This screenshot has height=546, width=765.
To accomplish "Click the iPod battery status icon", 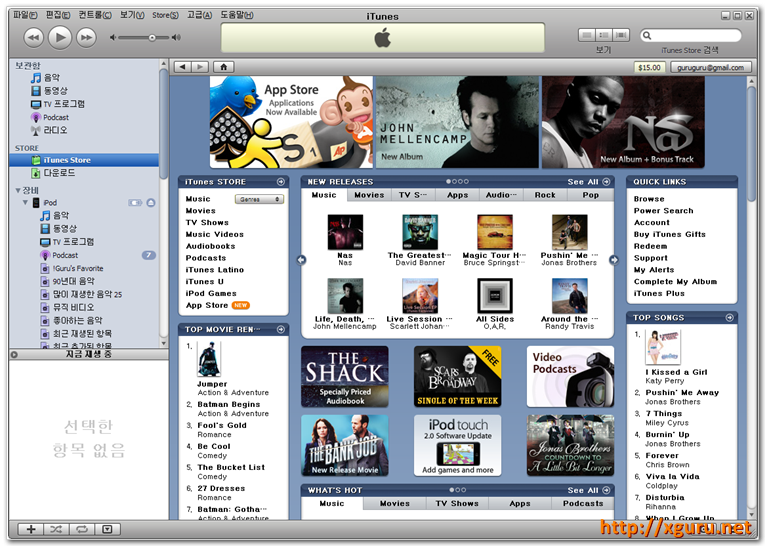I will pos(135,202).
